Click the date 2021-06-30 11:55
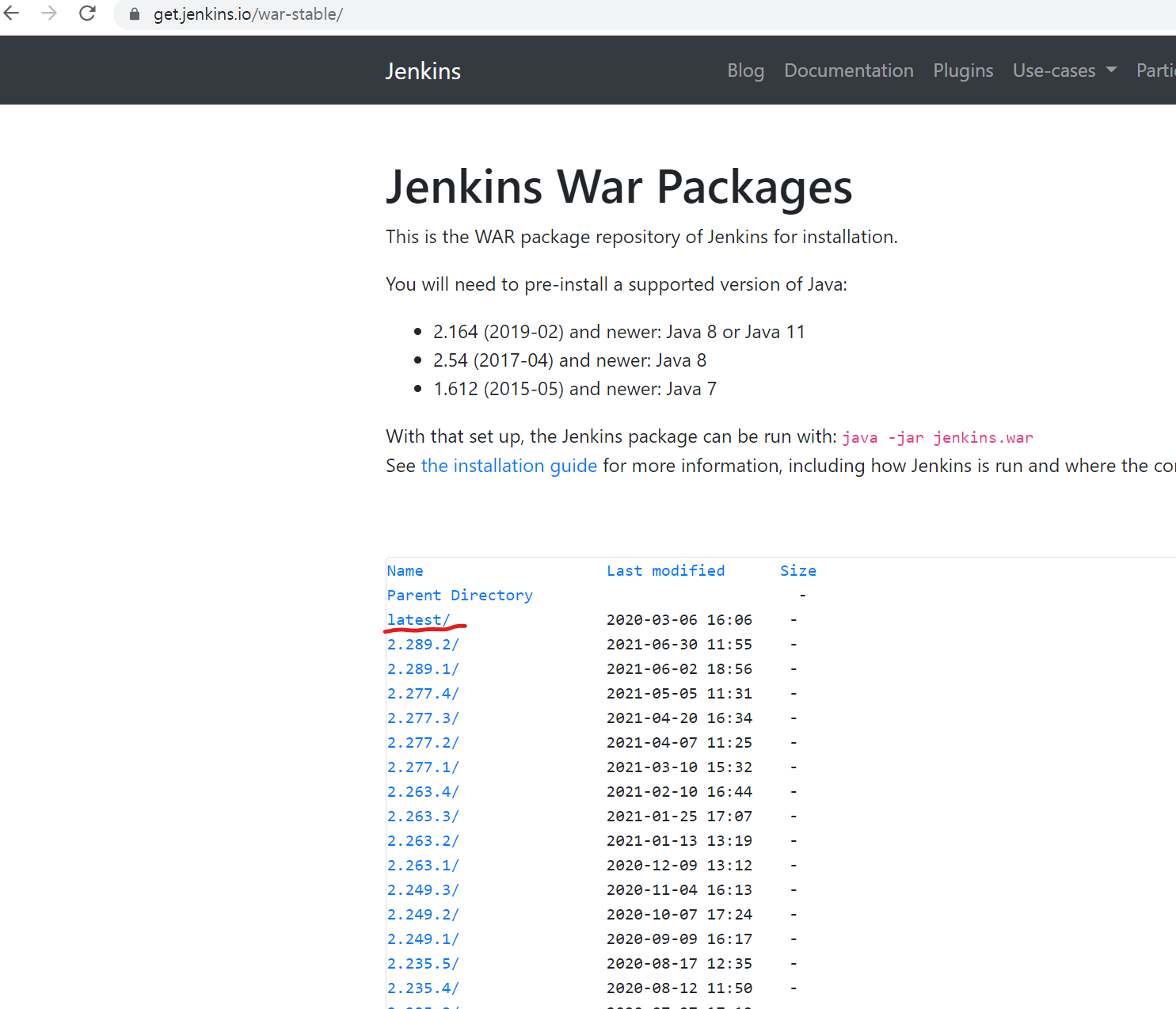The height and width of the screenshot is (1009, 1176). 679,645
